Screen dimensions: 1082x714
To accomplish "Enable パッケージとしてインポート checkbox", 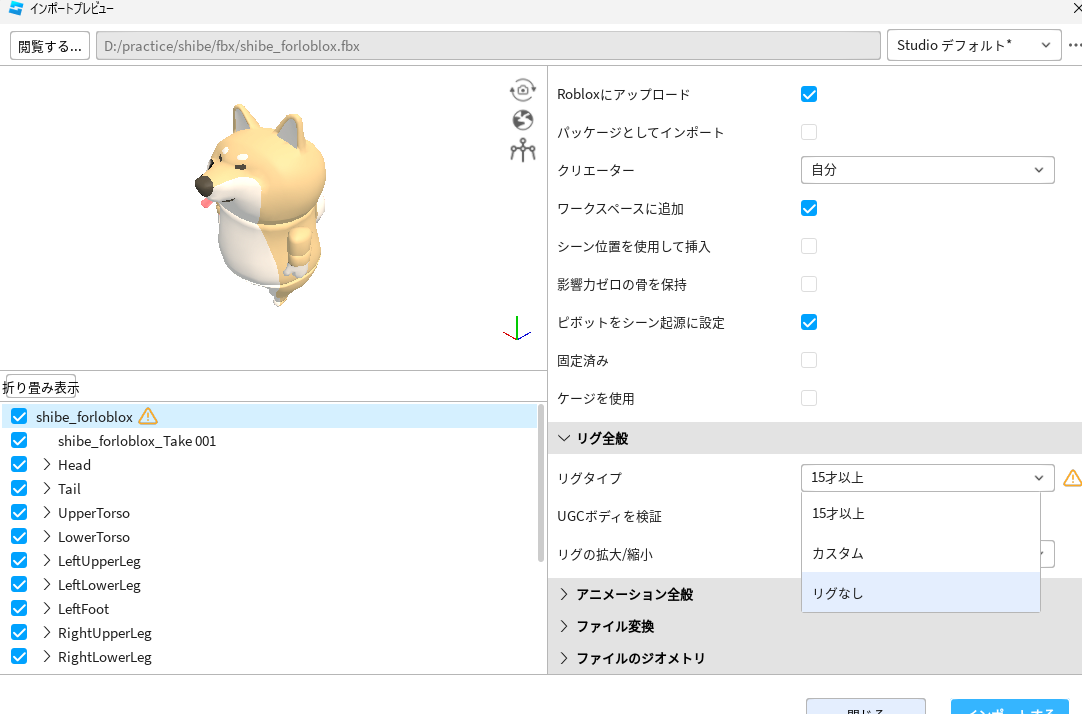I will point(809,132).
